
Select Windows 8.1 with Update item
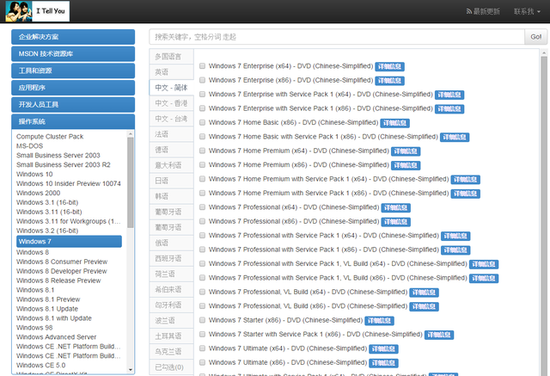click(54, 318)
